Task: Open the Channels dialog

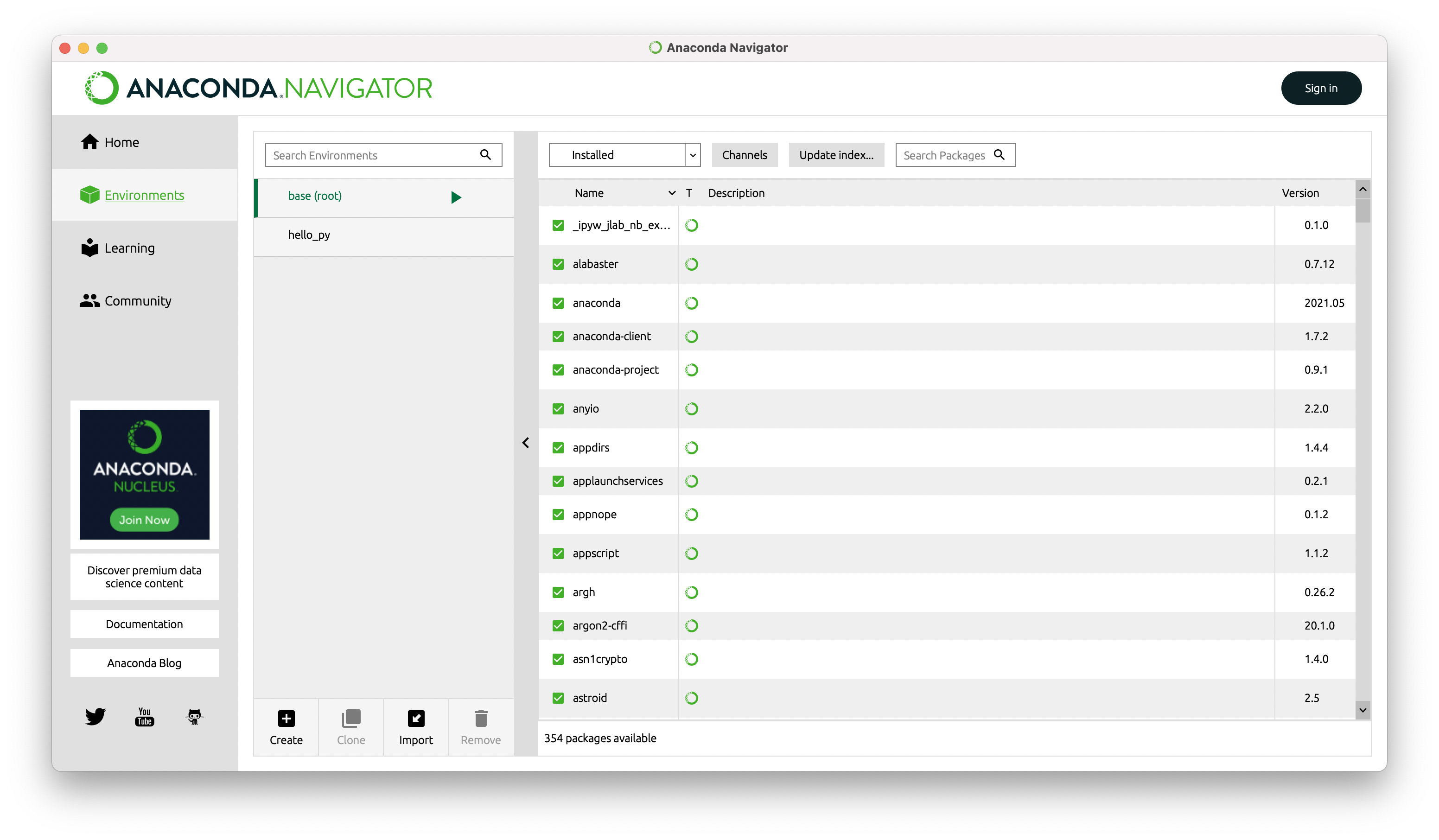Action: click(744, 155)
